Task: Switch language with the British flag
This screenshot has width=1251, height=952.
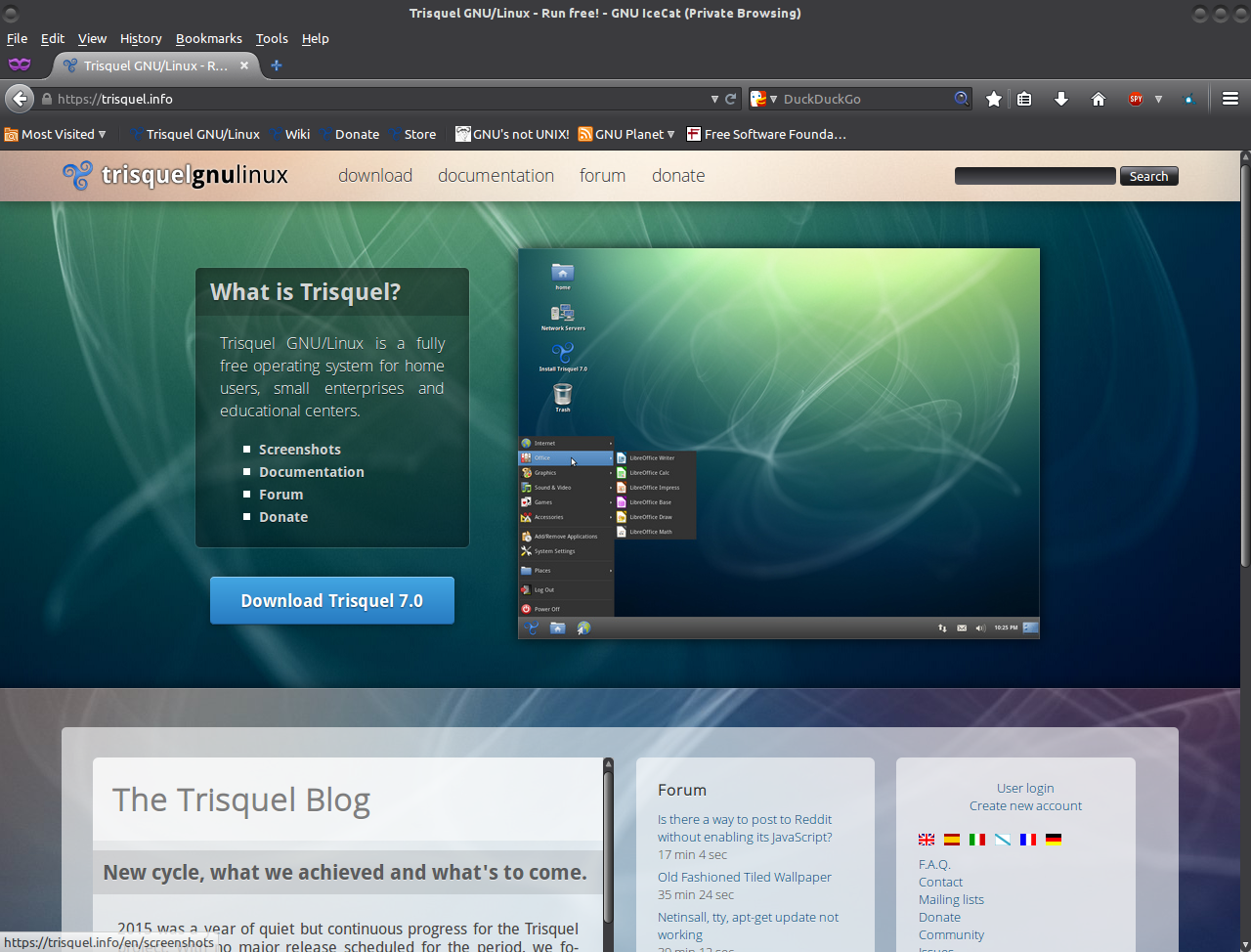Action: pyautogui.click(x=927, y=839)
